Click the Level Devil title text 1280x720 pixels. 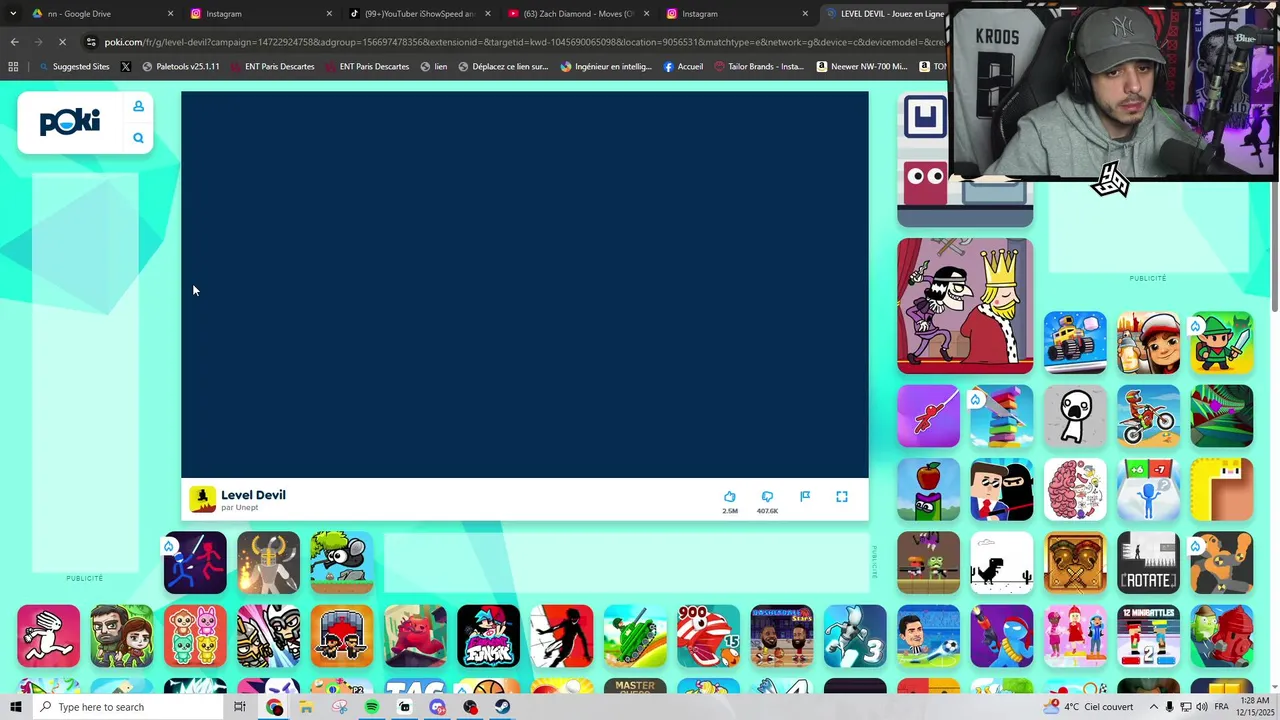pyautogui.click(x=253, y=495)
